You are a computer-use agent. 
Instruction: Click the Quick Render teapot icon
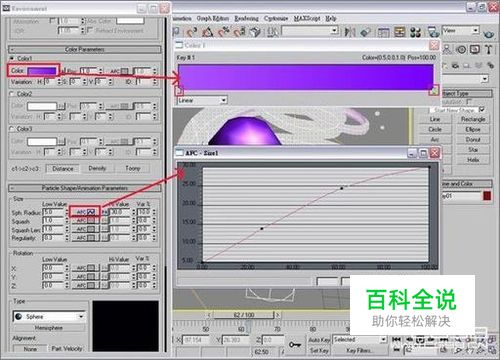click(x=488, y=34)
